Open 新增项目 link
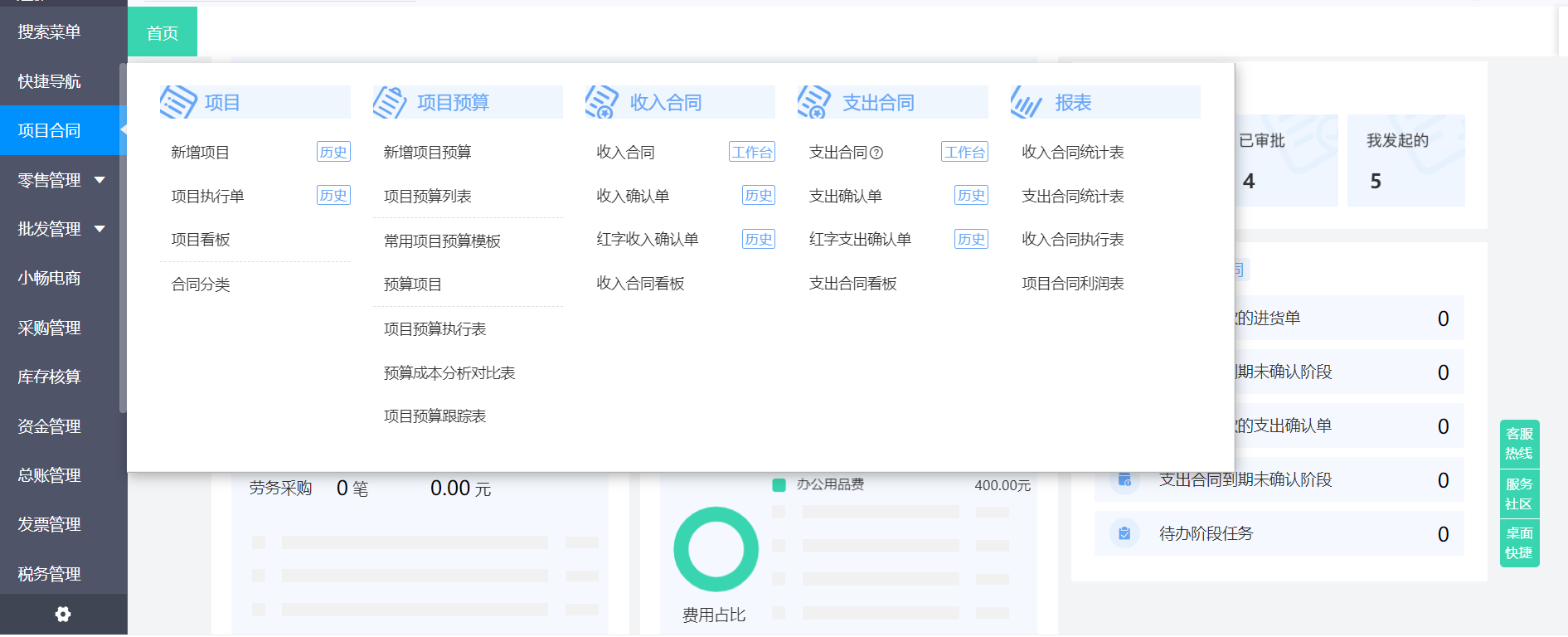1568x637 pixels. (200, 153)
